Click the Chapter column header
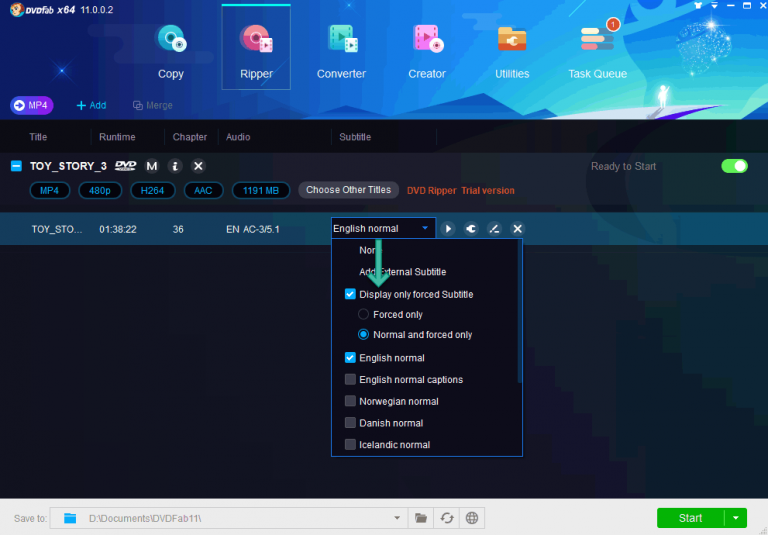 point(190,137)
